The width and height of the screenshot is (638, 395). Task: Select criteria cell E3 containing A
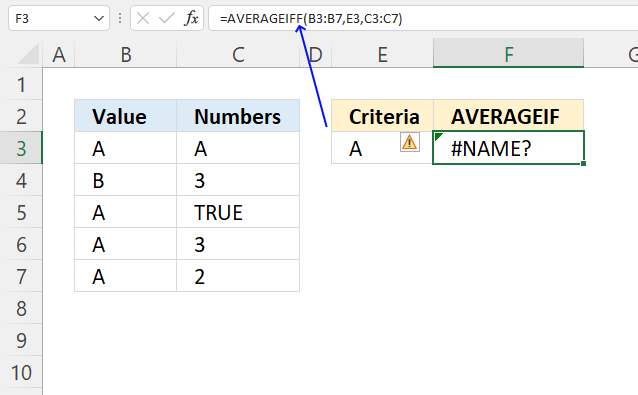click(x=382, y=148)
